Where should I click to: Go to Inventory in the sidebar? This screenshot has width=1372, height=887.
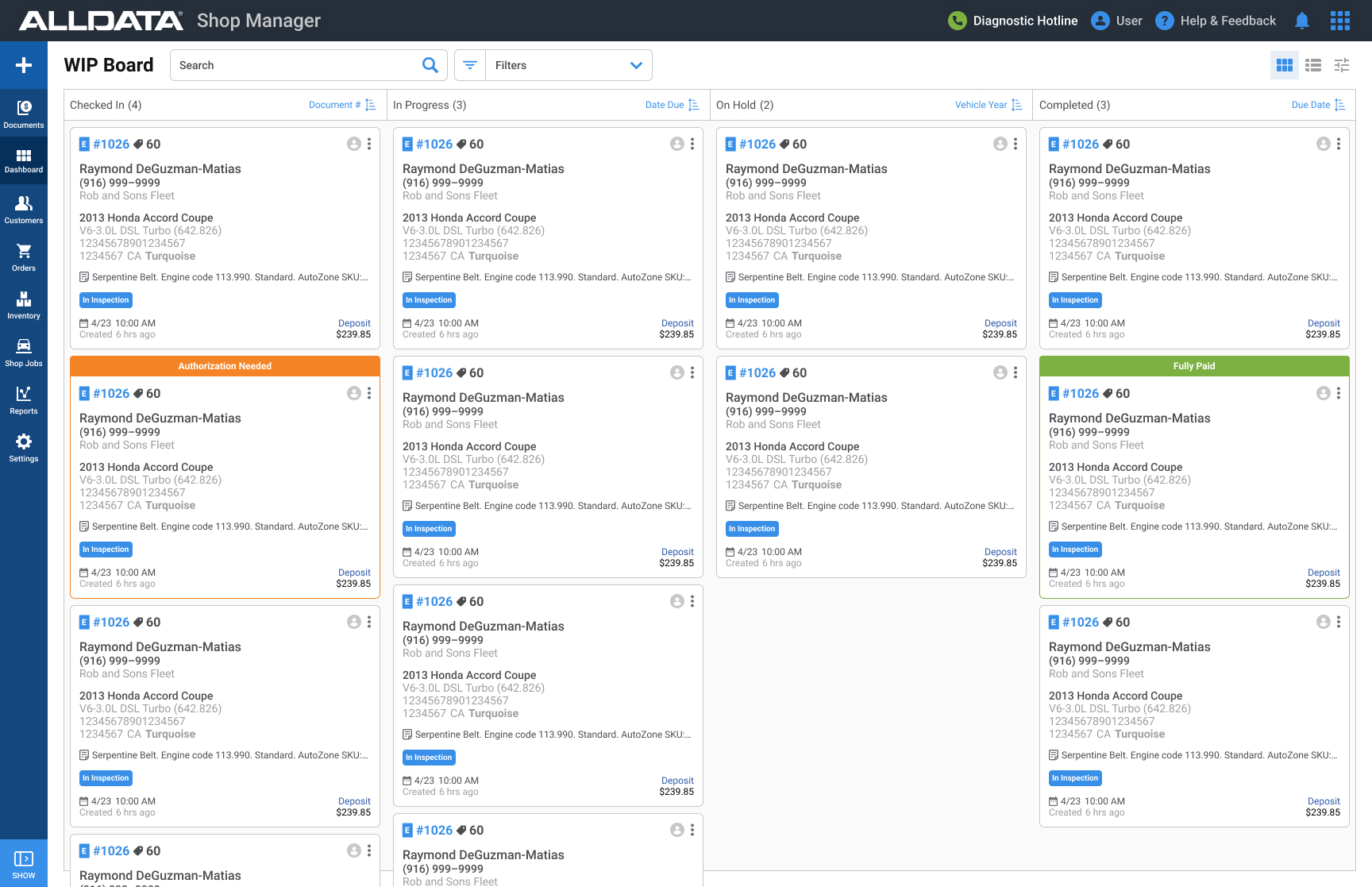tap(24, 305)
